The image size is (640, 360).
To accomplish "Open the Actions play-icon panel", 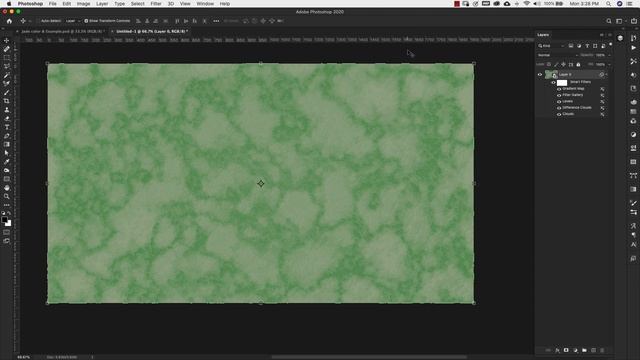I will (x=633, y=48).
